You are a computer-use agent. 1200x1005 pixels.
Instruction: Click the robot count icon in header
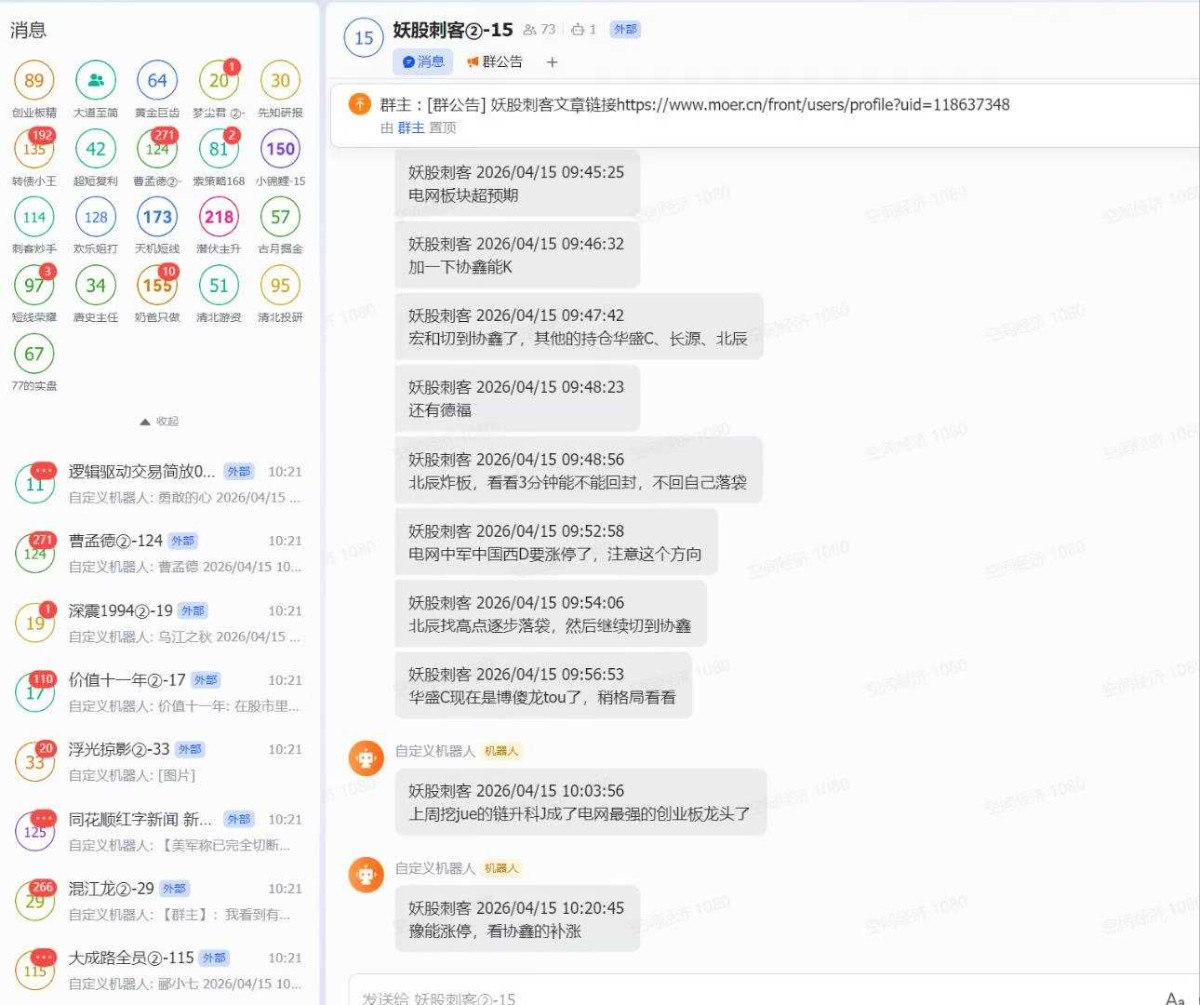coord(577,30)
